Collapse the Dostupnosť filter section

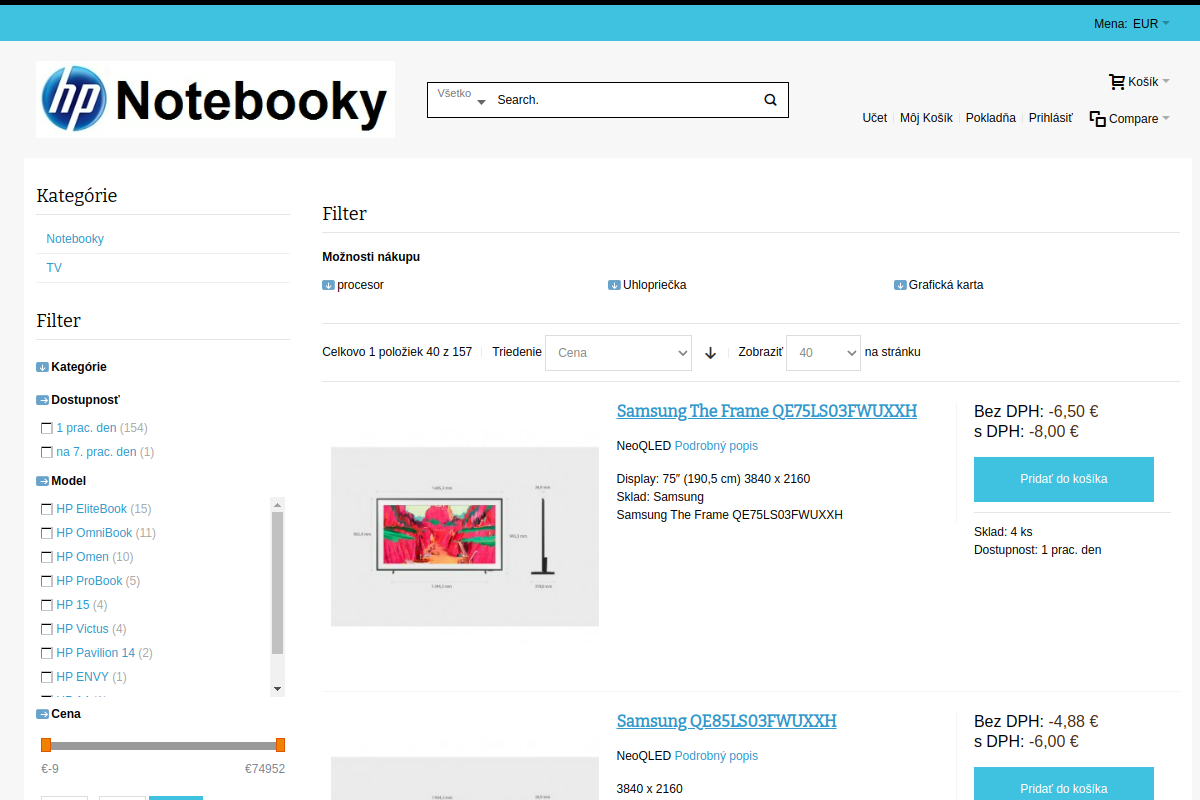click(42, 400)
